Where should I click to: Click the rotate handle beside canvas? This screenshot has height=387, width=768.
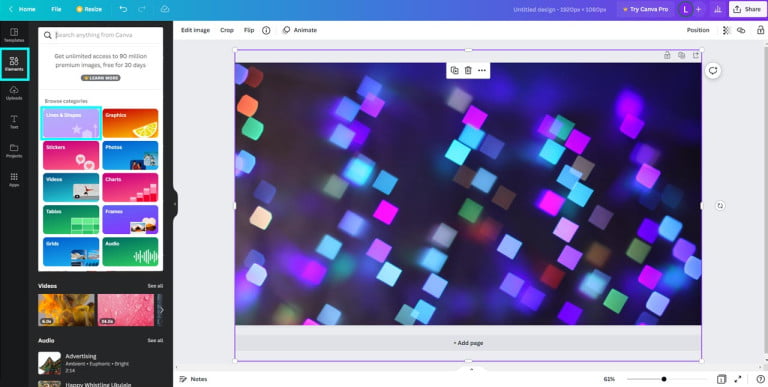720,206
